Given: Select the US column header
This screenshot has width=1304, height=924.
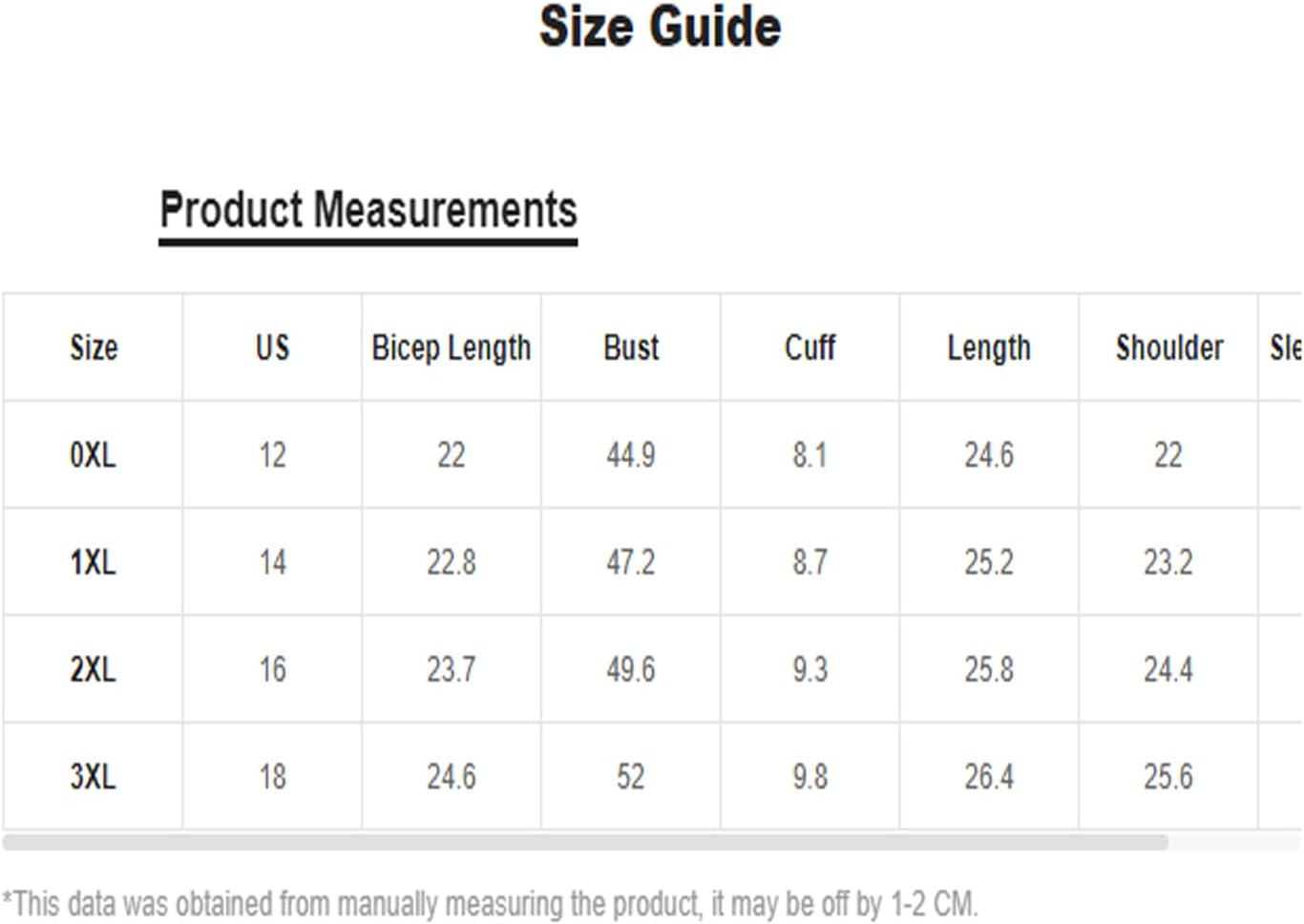Looking at the screenshot, I should tap(272, 347).
